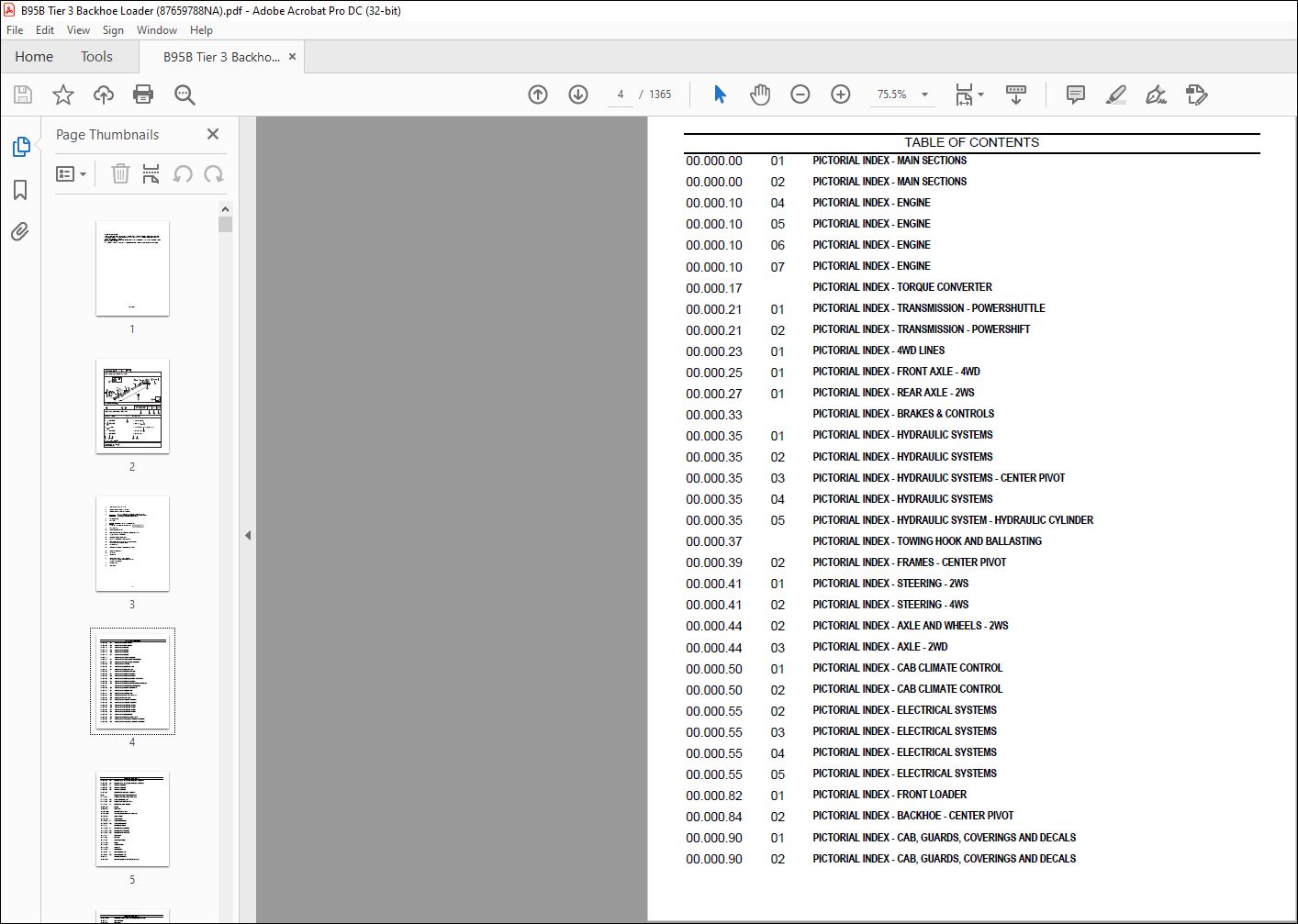The width and height of the screenshot is (1298, 924).
Task: Select the arrow Selection tool
Action: (x=720, y=95)
